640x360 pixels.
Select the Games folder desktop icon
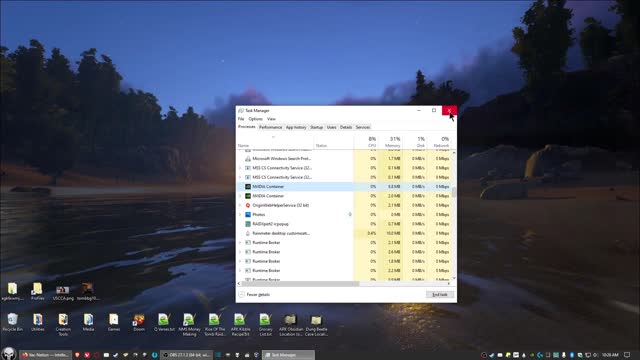click(x=114, y=322)
